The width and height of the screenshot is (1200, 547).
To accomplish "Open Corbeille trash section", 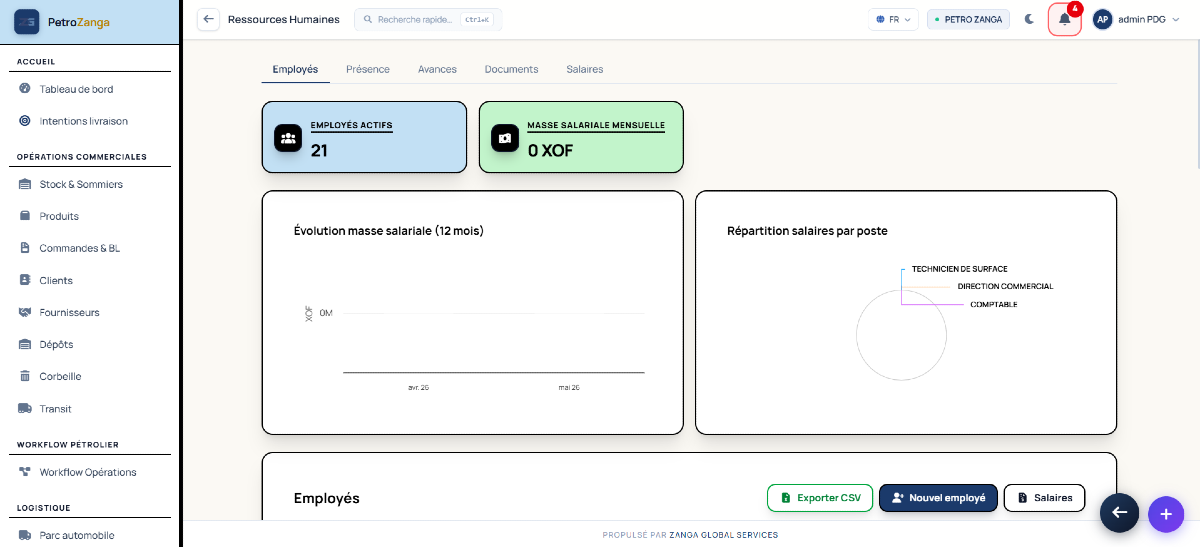I will [x=60, y=376].
